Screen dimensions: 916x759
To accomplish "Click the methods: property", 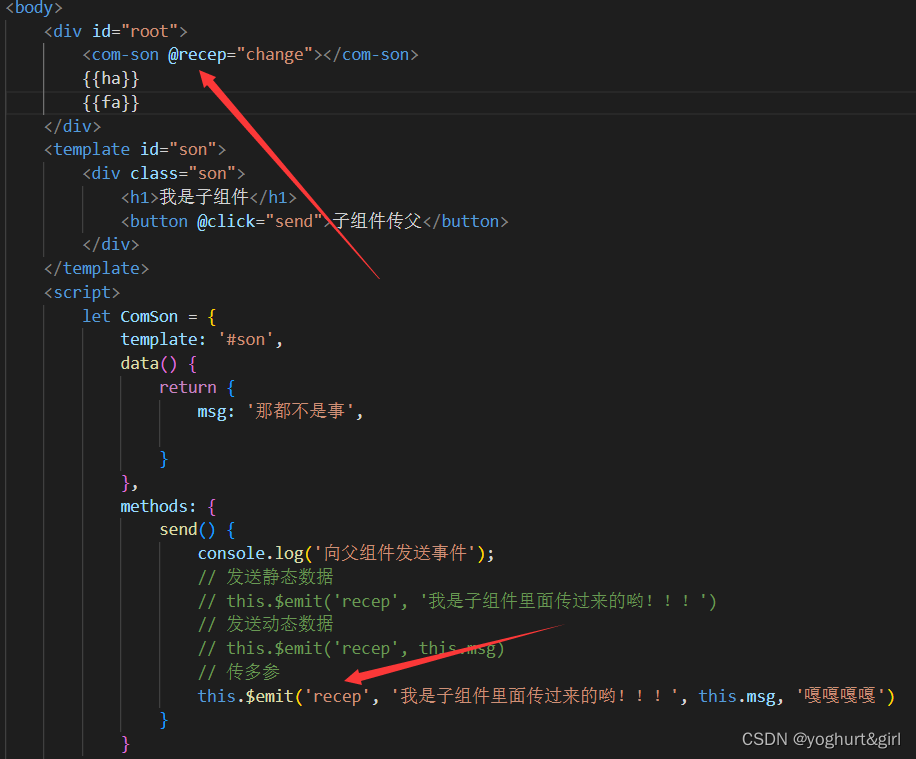I will point(158,506).
